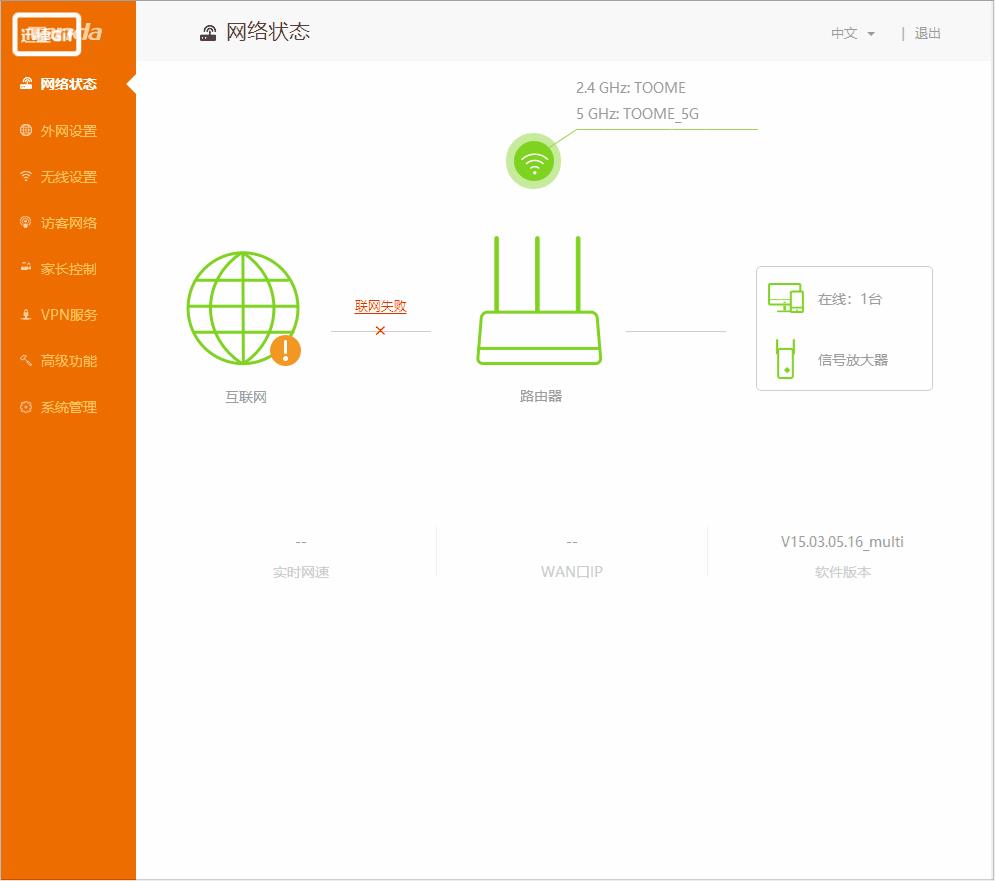Open the 中文 language dropdown

851,33
